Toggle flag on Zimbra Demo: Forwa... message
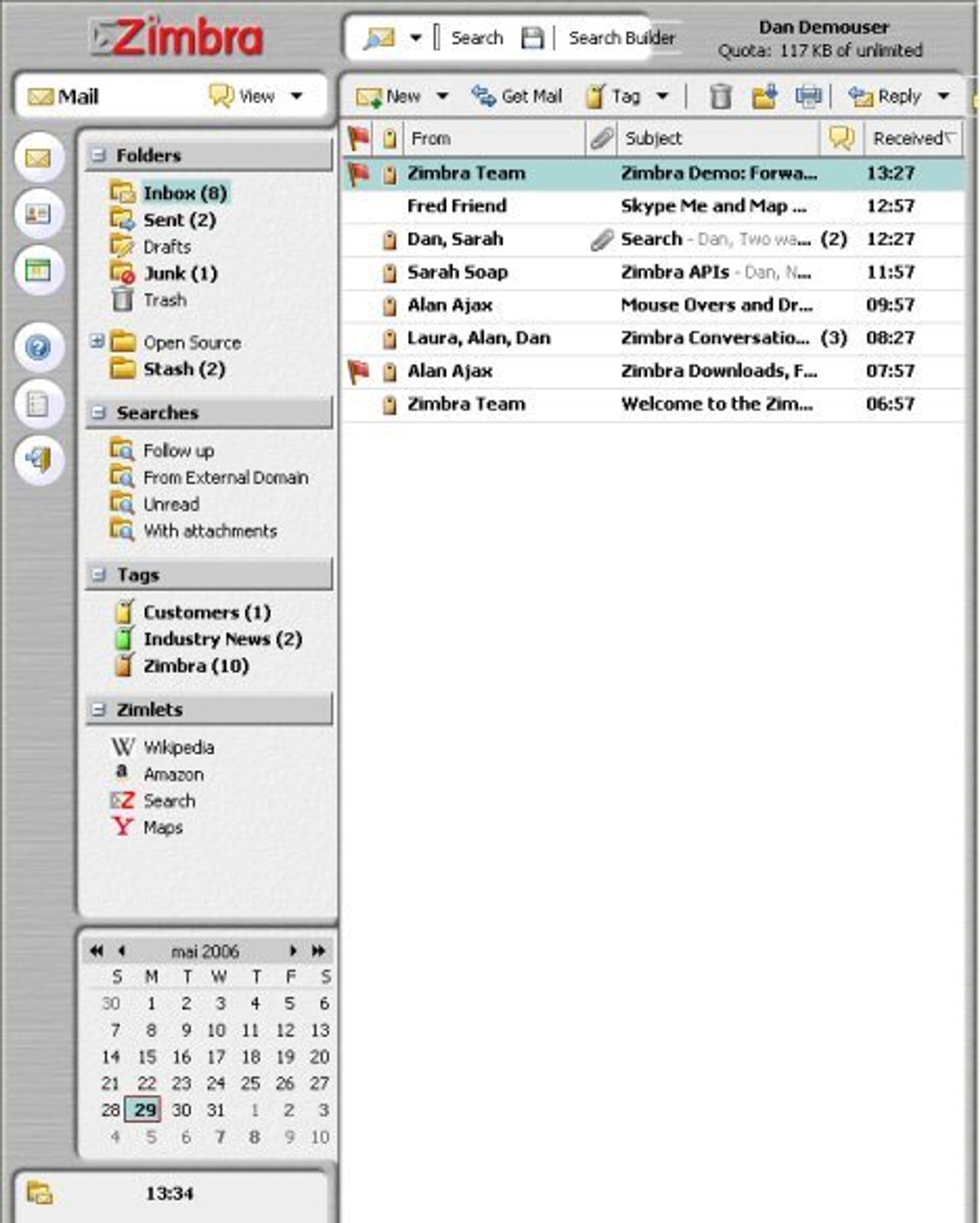 pos(358,173)
